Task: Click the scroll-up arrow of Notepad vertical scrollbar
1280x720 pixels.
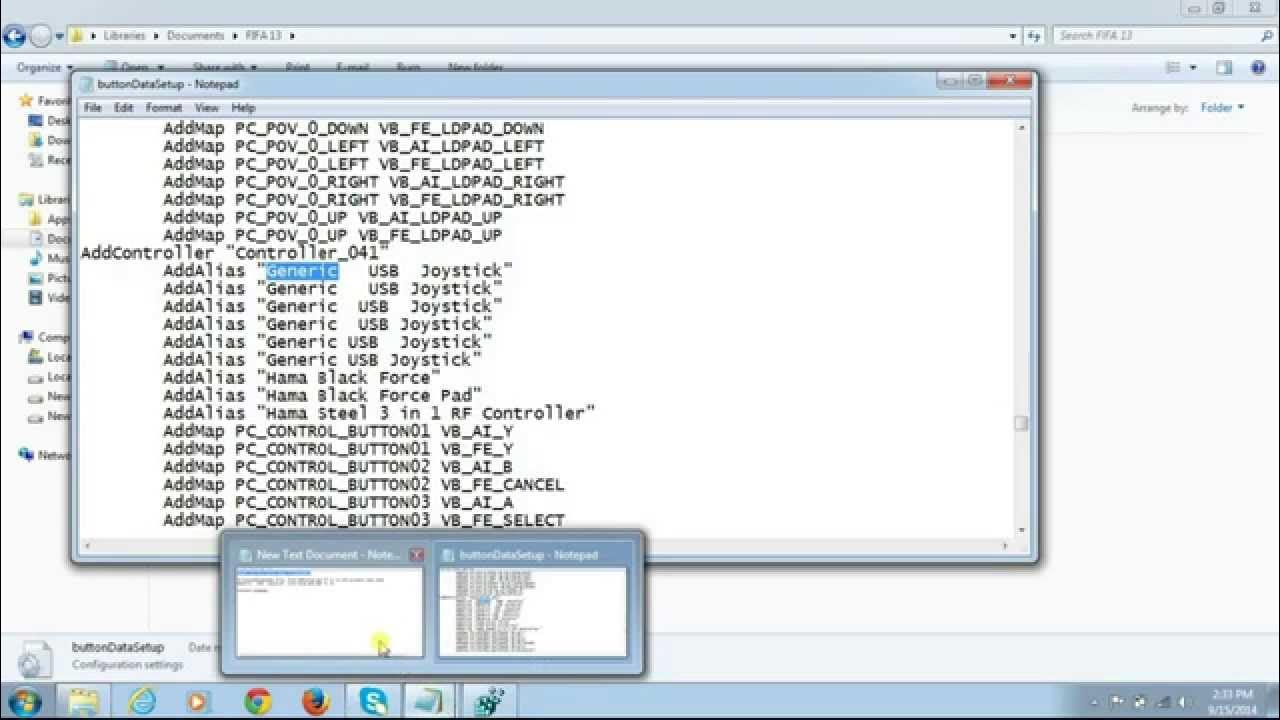Action: click(1021, 129)
